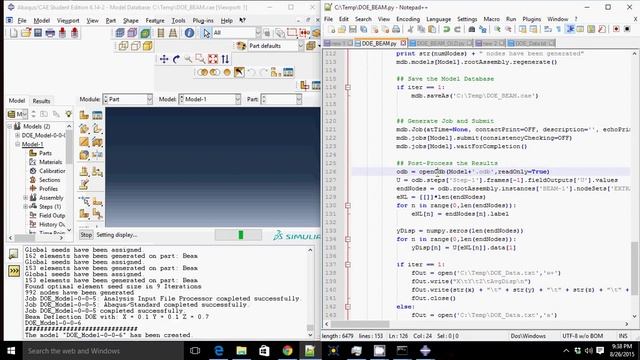The image size is (640, 360).
Task: Click Search the web and Windows box
Action: point(103,351)
